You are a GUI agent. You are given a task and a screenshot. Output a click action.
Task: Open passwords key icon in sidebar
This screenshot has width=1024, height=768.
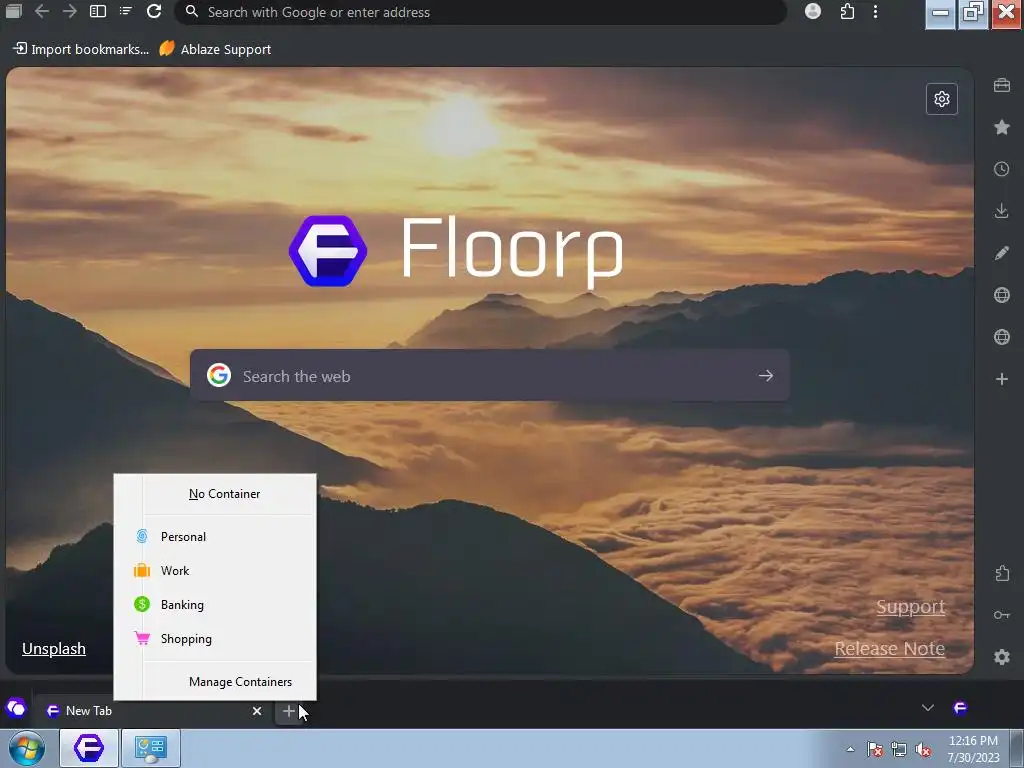[x=1002, y=615]
